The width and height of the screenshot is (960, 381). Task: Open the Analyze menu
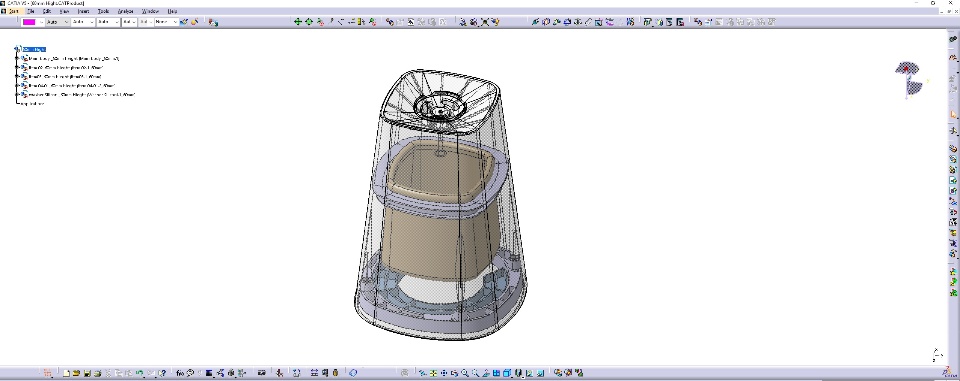(126, 11)
